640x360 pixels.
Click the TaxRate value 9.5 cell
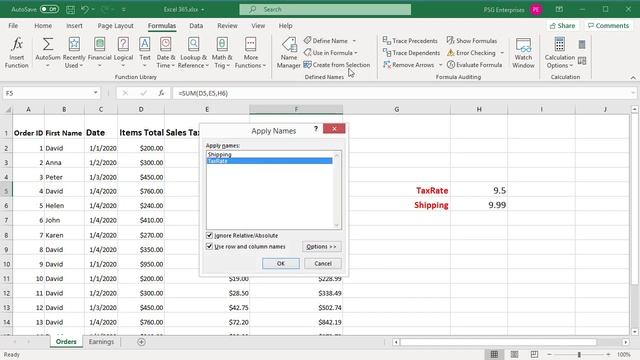pyautogui.click(x=479, y=190)
